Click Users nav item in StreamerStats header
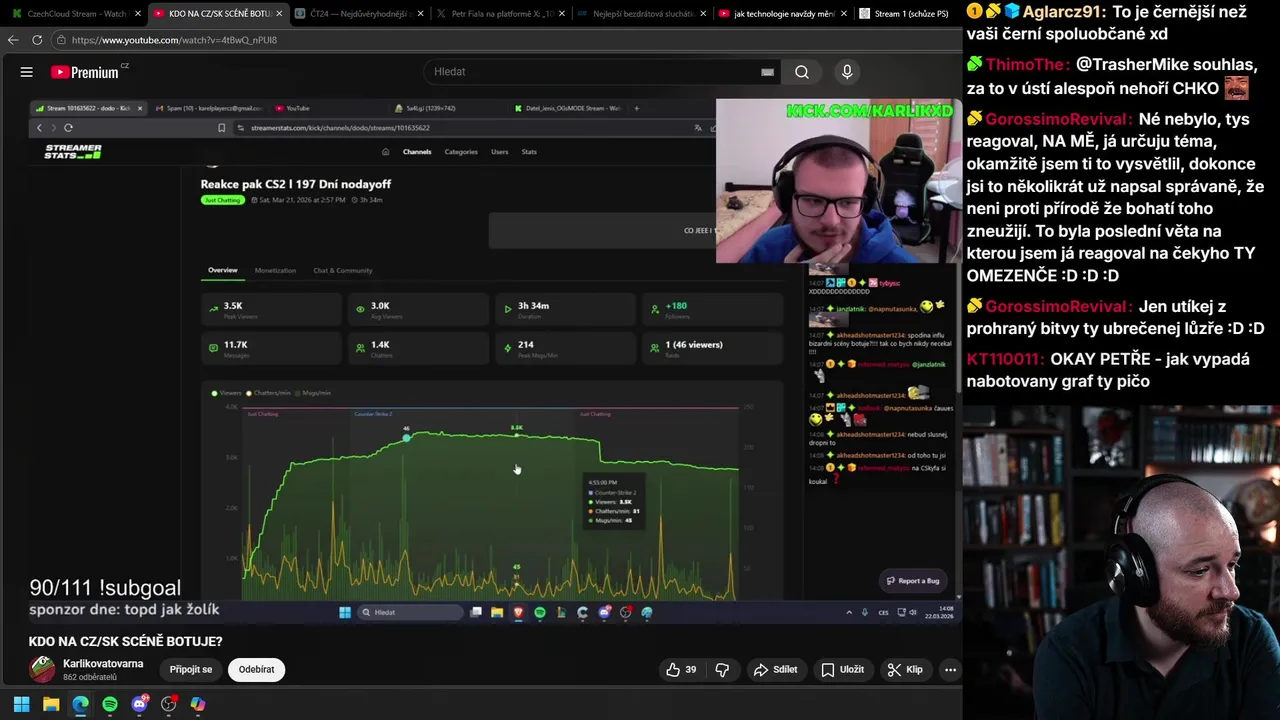The height and width of the screenshot is (720, 1280). [x=500, y=152]
